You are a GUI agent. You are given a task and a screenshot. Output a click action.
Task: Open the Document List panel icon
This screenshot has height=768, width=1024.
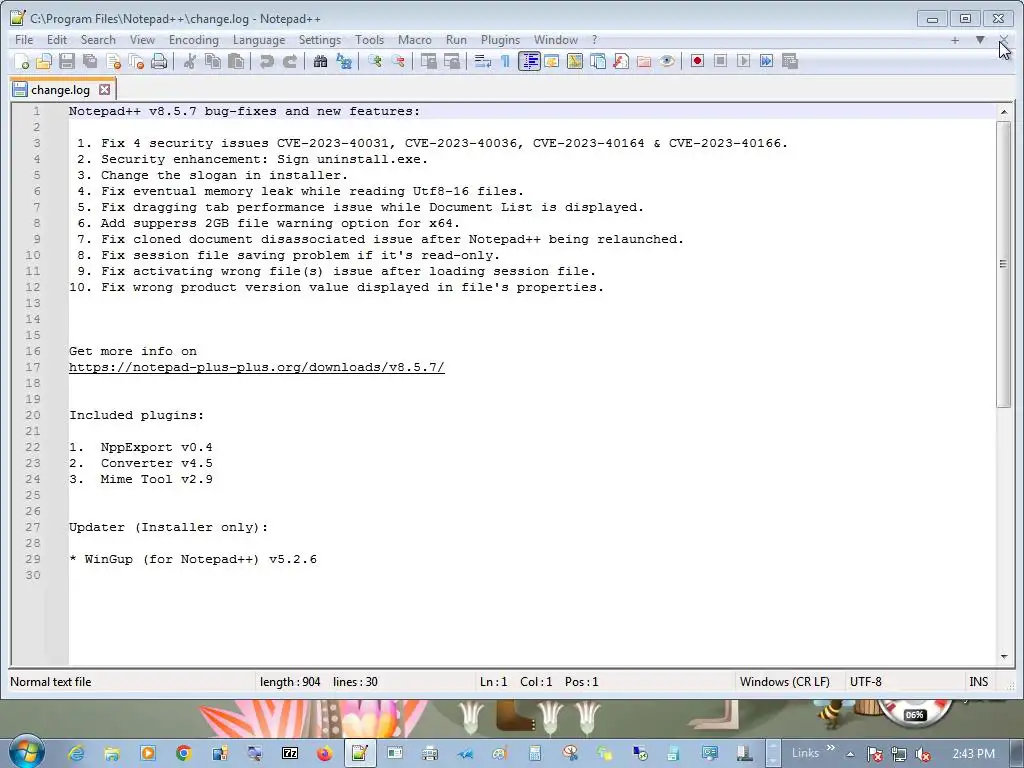598,61
